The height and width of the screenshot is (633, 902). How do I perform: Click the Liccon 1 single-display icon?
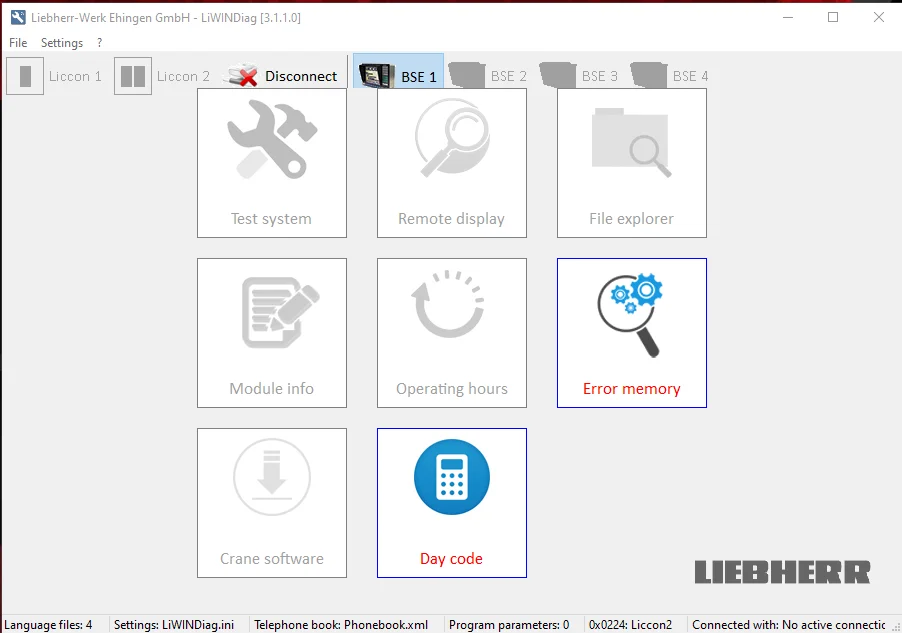point(25,76)
